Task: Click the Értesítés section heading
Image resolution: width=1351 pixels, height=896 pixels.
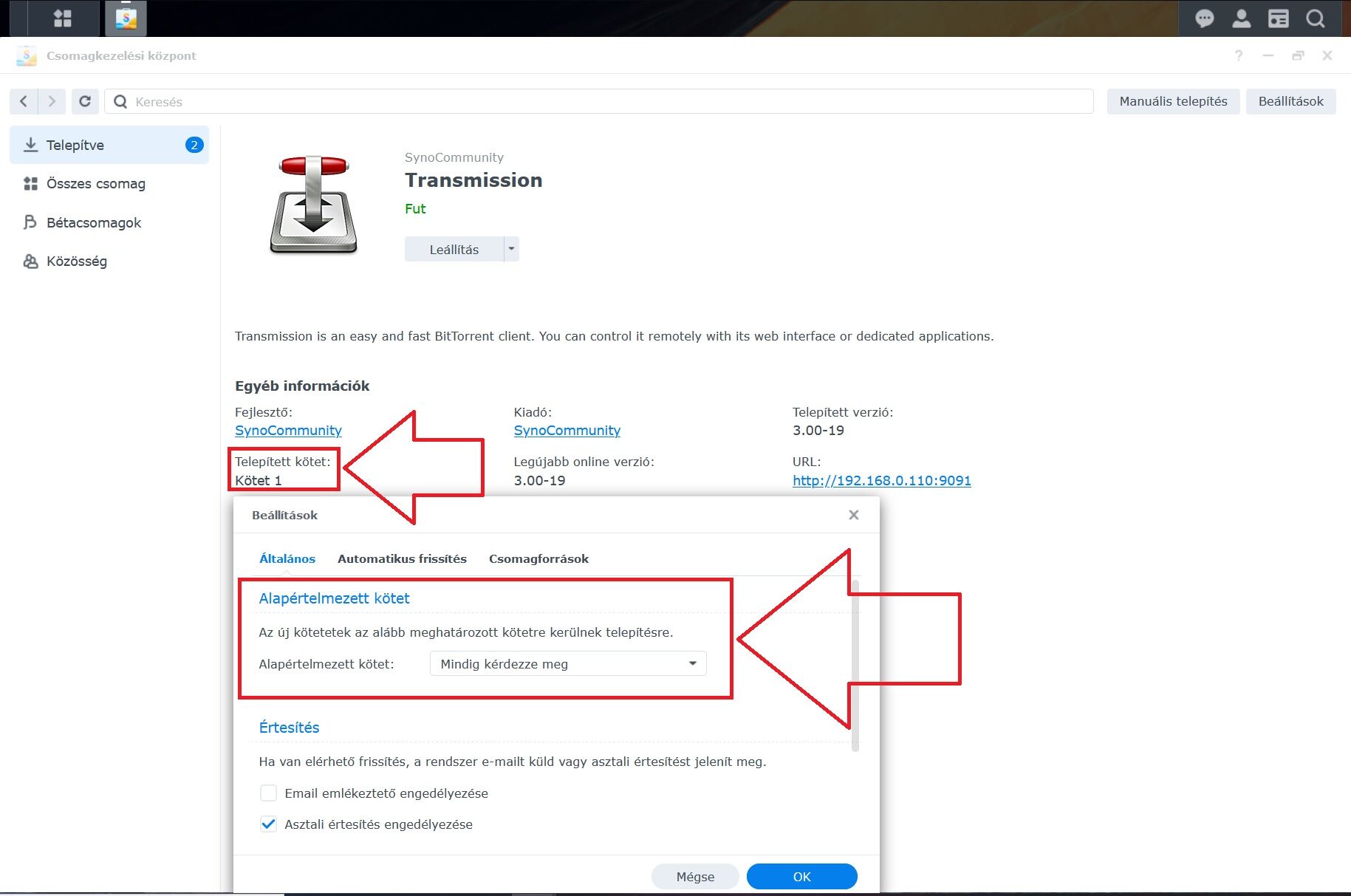Action: pyautogui.click(x=289, y=728)
